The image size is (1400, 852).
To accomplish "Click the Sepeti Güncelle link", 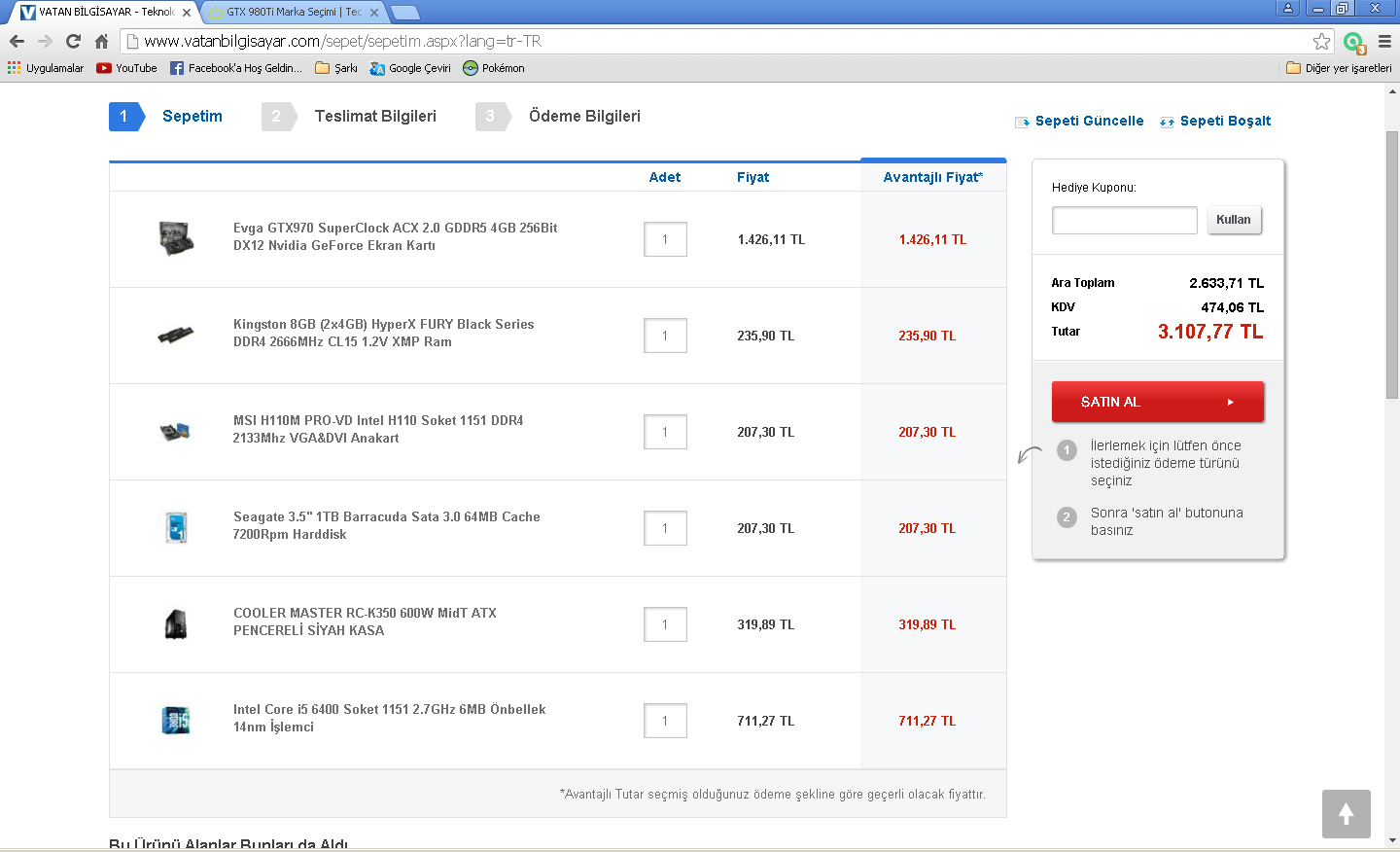I will point(1079,122).
